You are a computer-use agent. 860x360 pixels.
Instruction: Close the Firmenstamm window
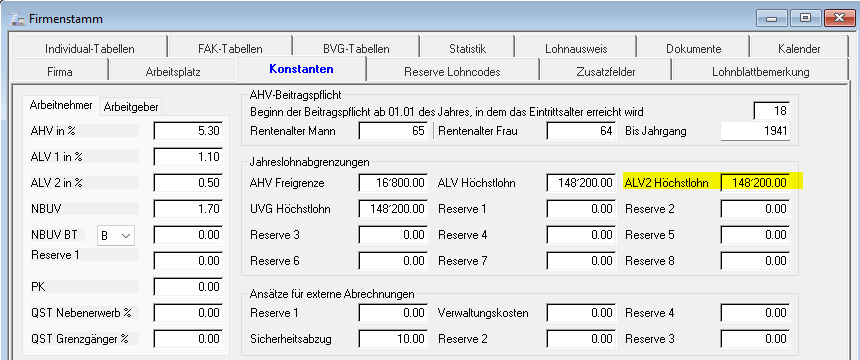839,18
